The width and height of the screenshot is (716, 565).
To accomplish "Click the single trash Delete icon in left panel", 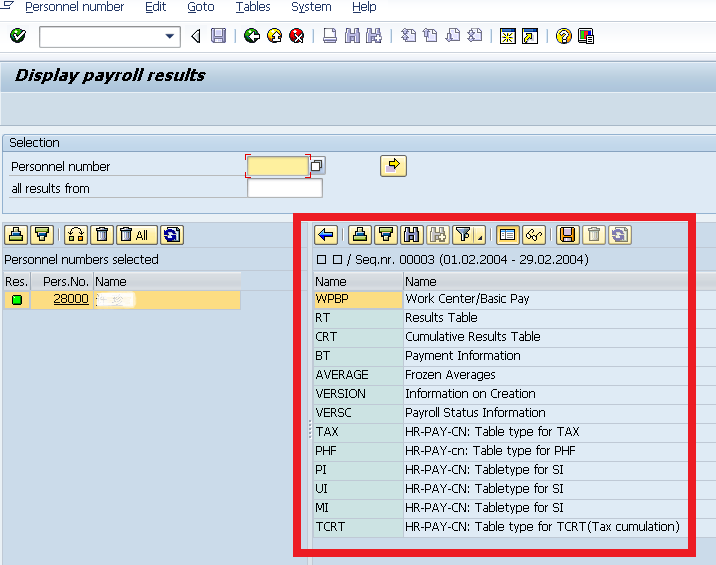I will coord(102,235).
